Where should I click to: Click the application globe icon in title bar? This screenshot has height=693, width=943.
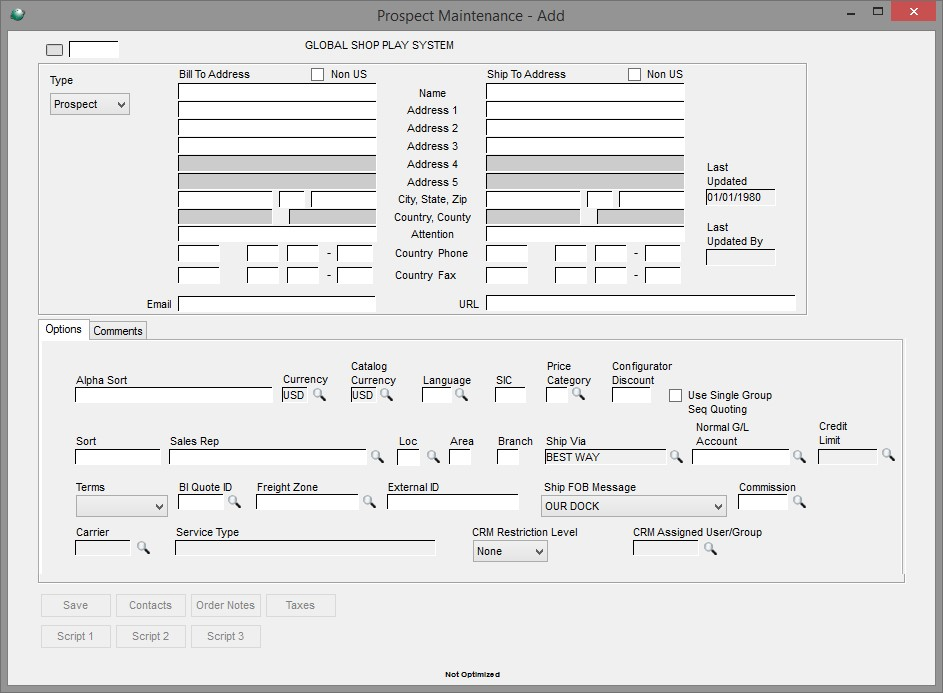[x=17, y=14]
